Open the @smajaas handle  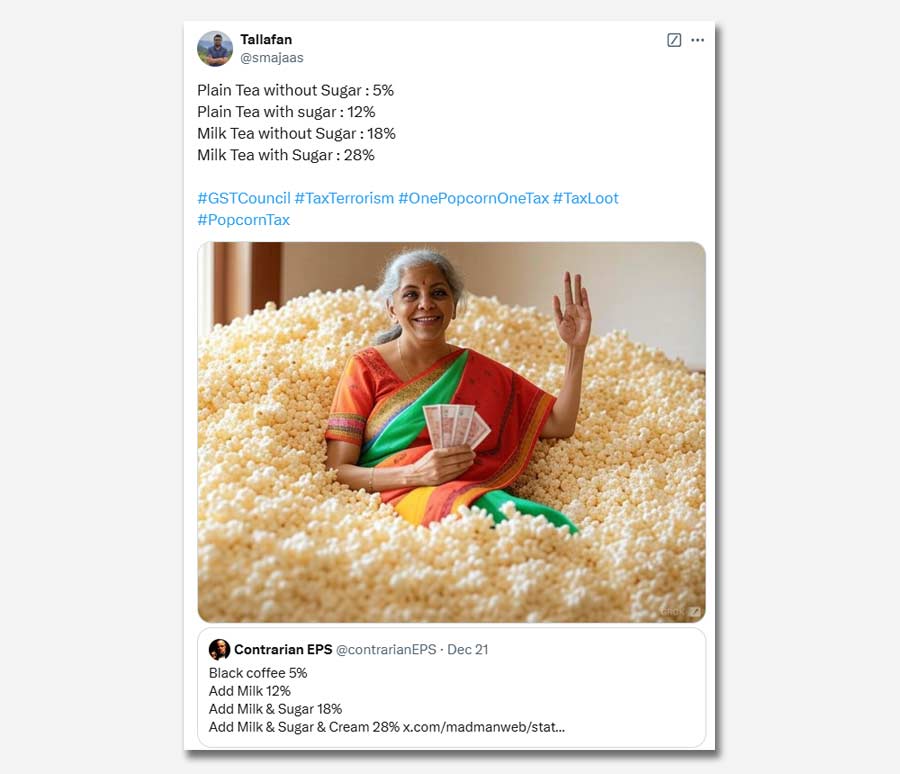271,57
